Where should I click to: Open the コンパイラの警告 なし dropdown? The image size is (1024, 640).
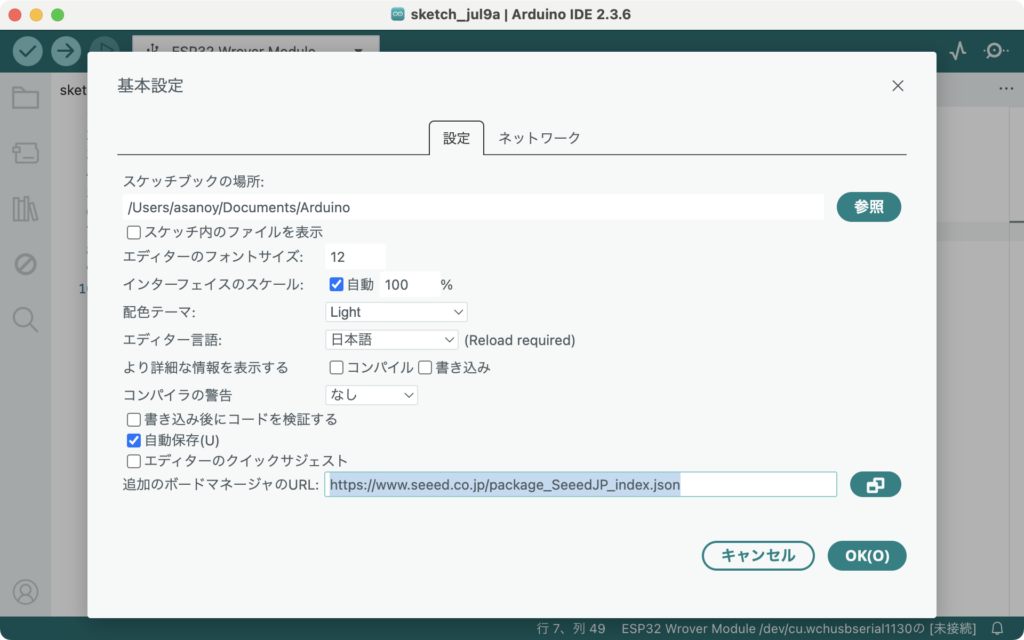click(x=372, y=395)
